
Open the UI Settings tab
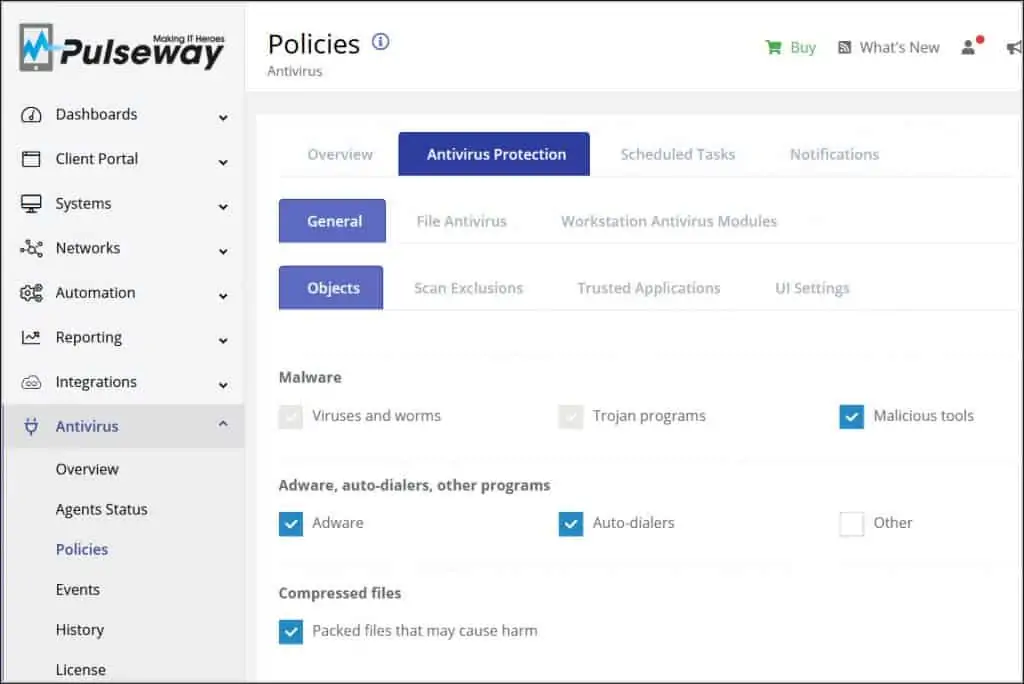tap(812, 287)
